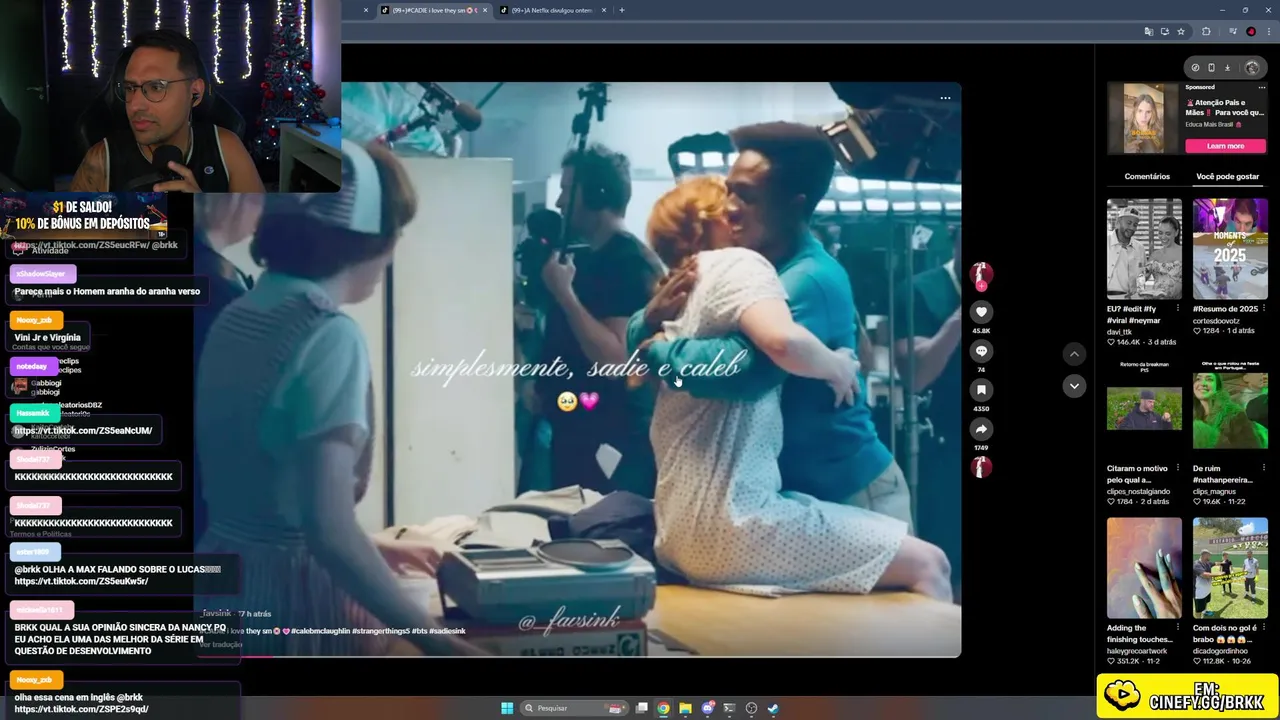Open sponsored ad video thumbnail
Viewport: 1280px width, 720px height.
pyautogui.click(x=1144, y=118)
